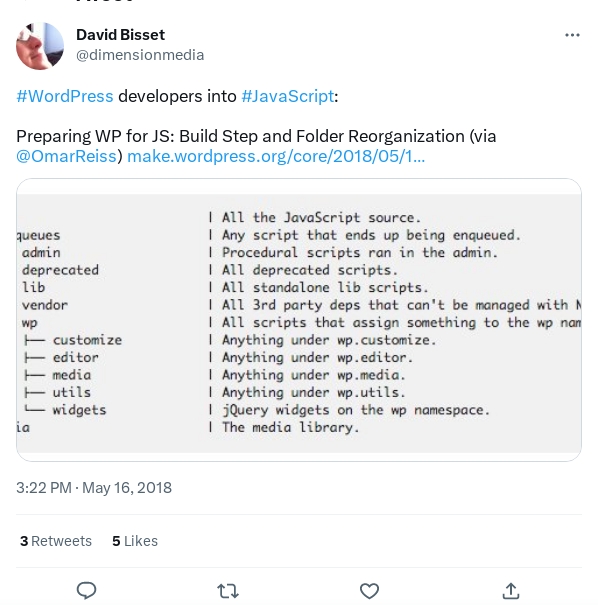The width and height of the screenshot is (598, 605).
Task: Open @dimensionmedia handle
Action: tap(140, 55)
